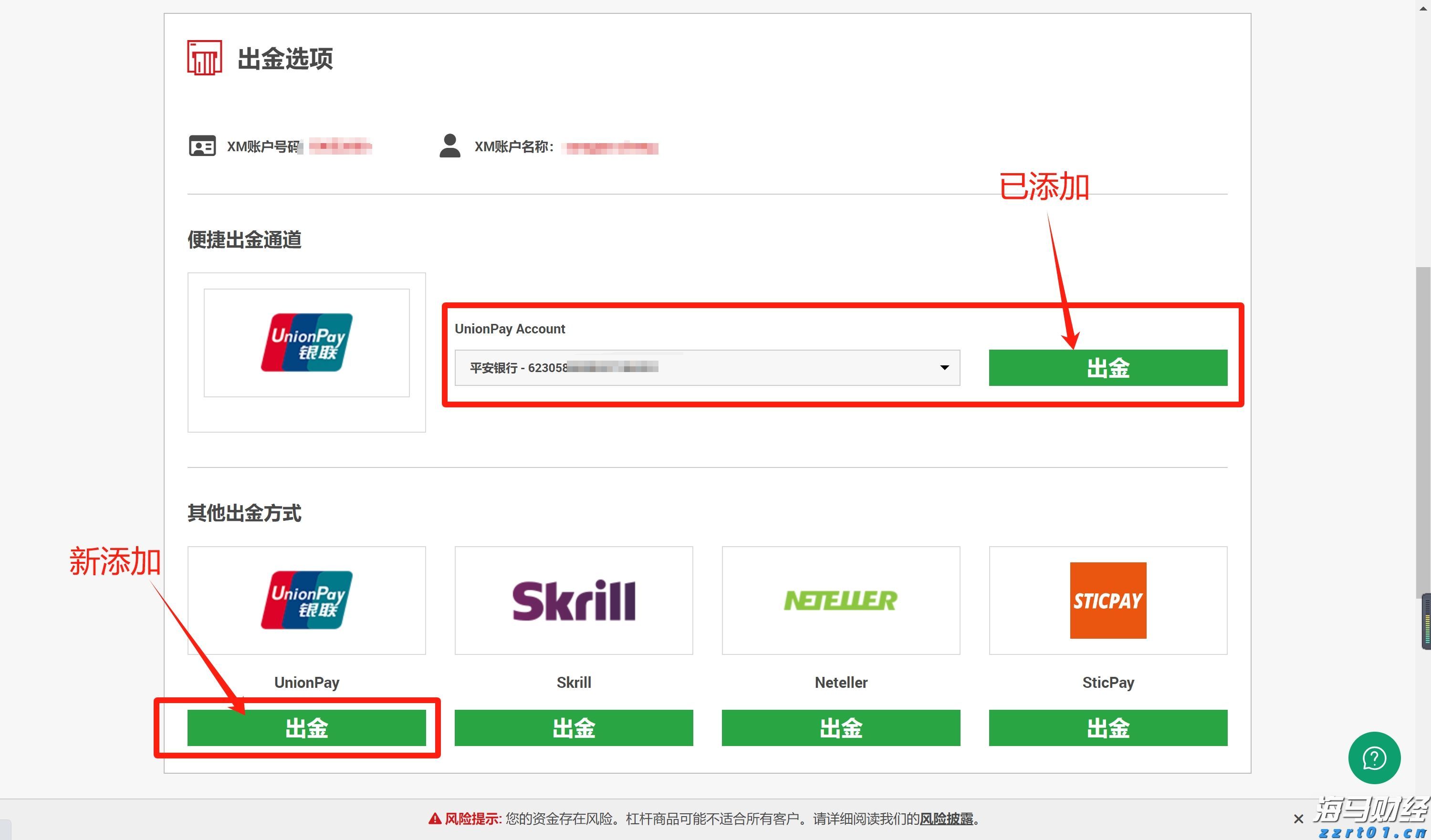Click the green 出金 button beside UnionPay Account
The height and width of the screenshot is (840, 1431).
(x=1108, y=368)
